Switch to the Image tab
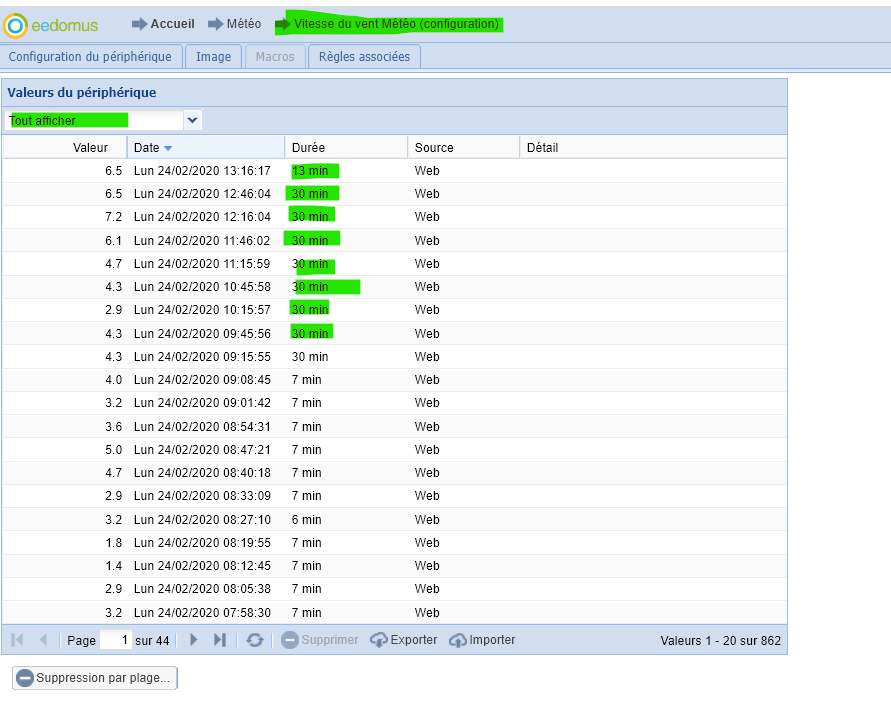This screenshot has height=715, width=891. pyautogui.click(x=213, y=57)
